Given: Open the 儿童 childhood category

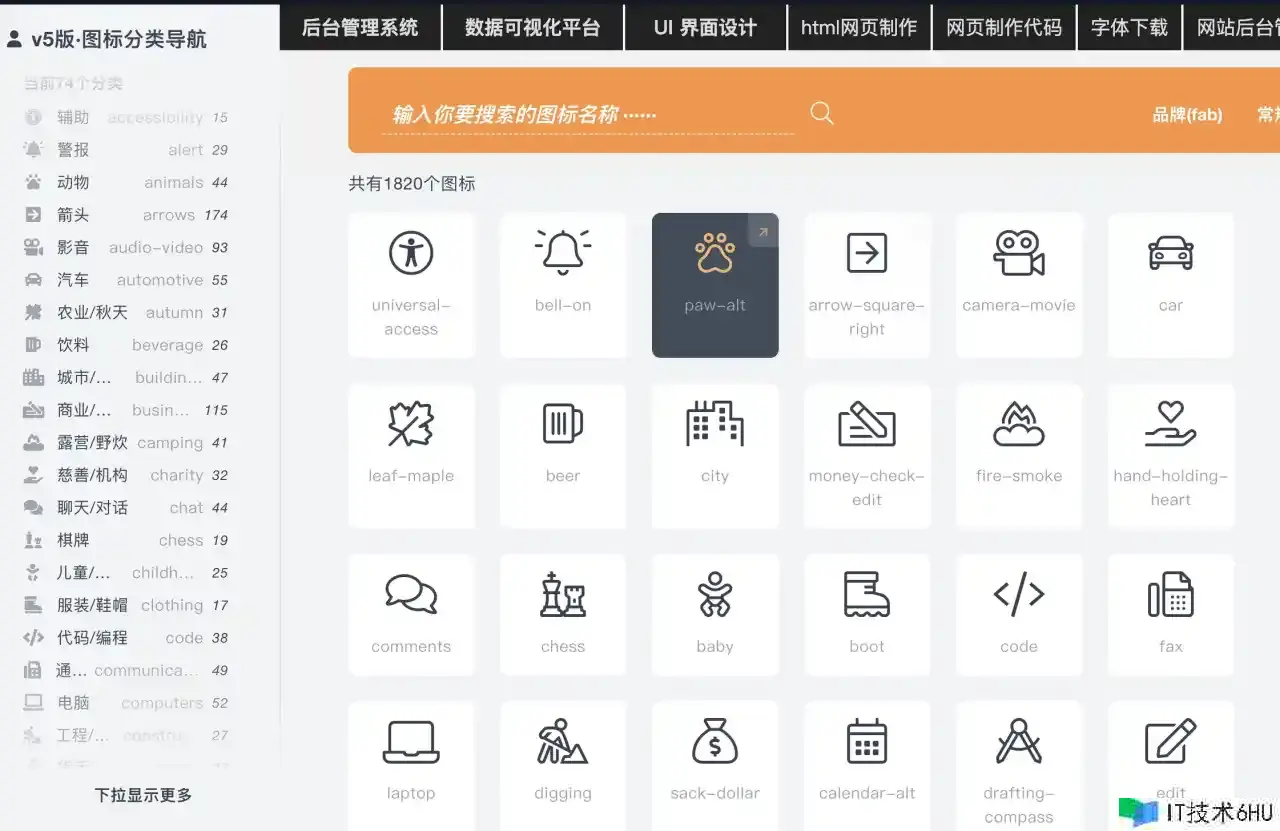Looking at the screenshot, I should 126,572.
